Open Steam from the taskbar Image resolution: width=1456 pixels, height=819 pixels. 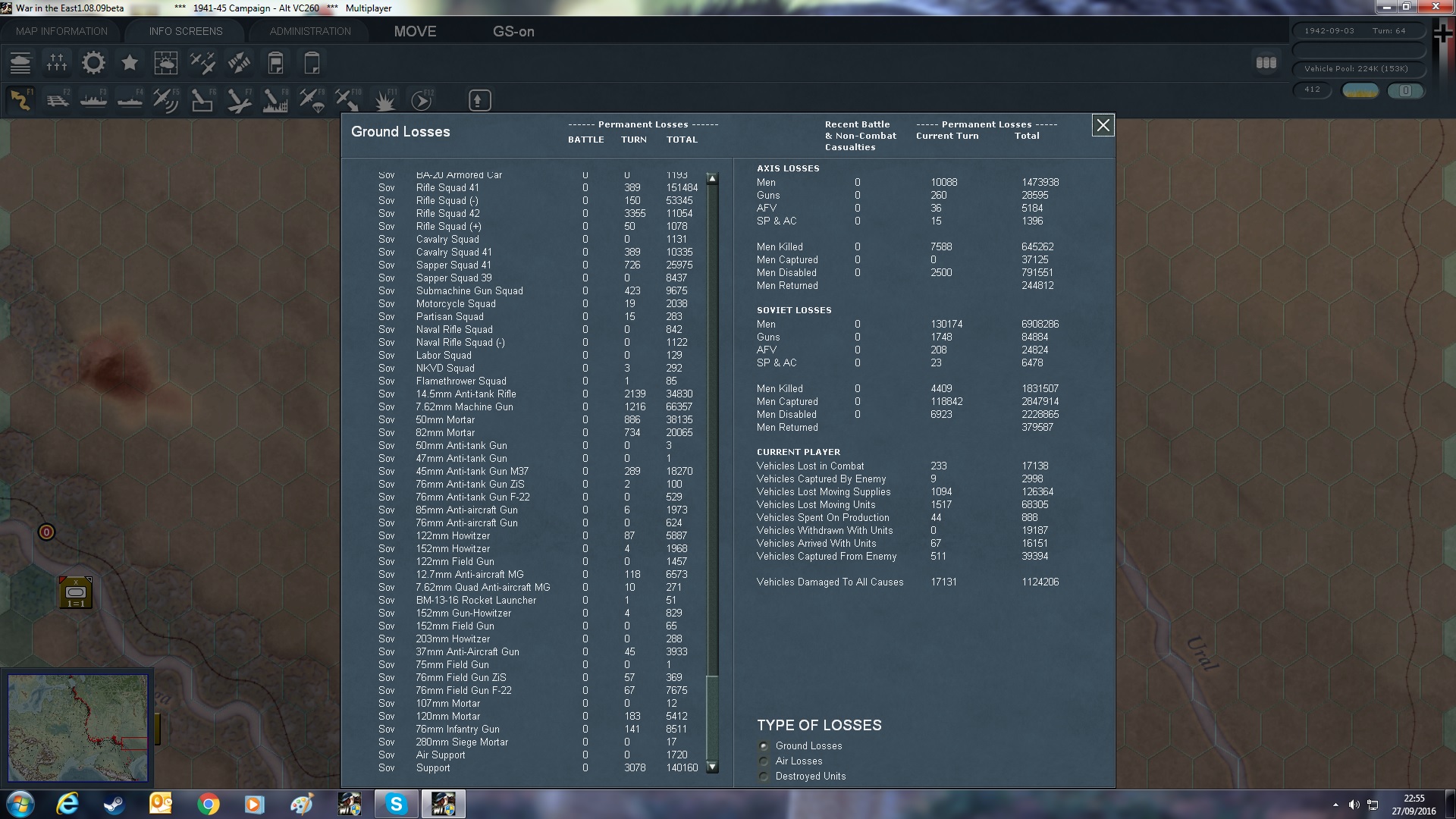[x=115, y=804]
